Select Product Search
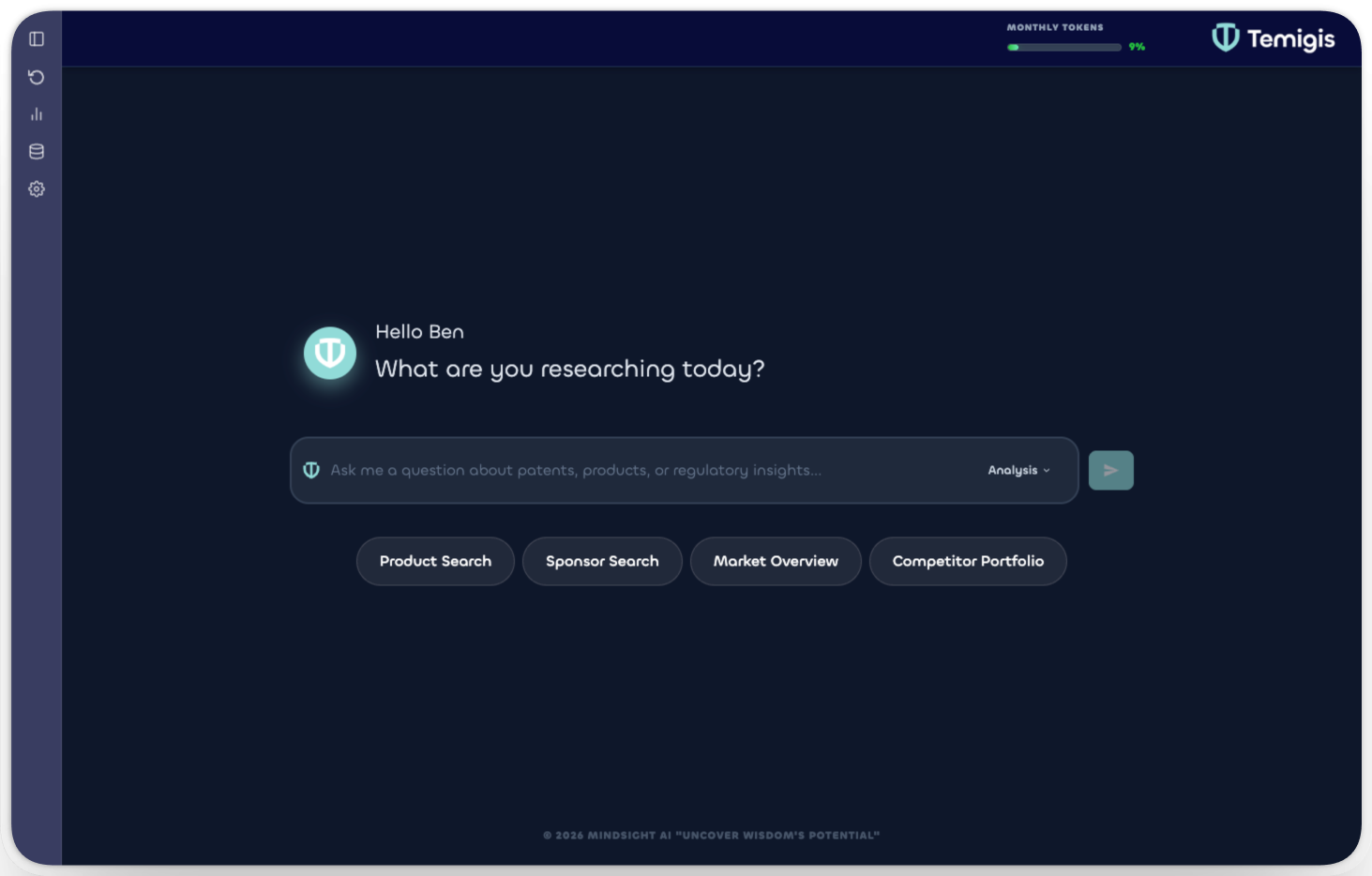1372x876 pixels. click(x=435, y=561)
